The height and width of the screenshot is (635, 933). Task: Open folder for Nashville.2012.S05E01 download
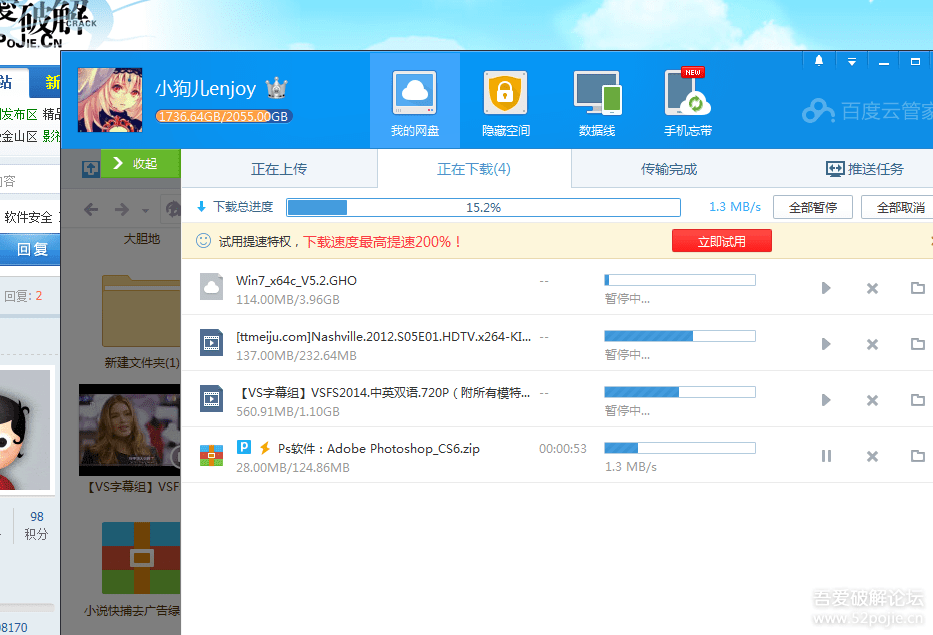(x=918, y=344)
